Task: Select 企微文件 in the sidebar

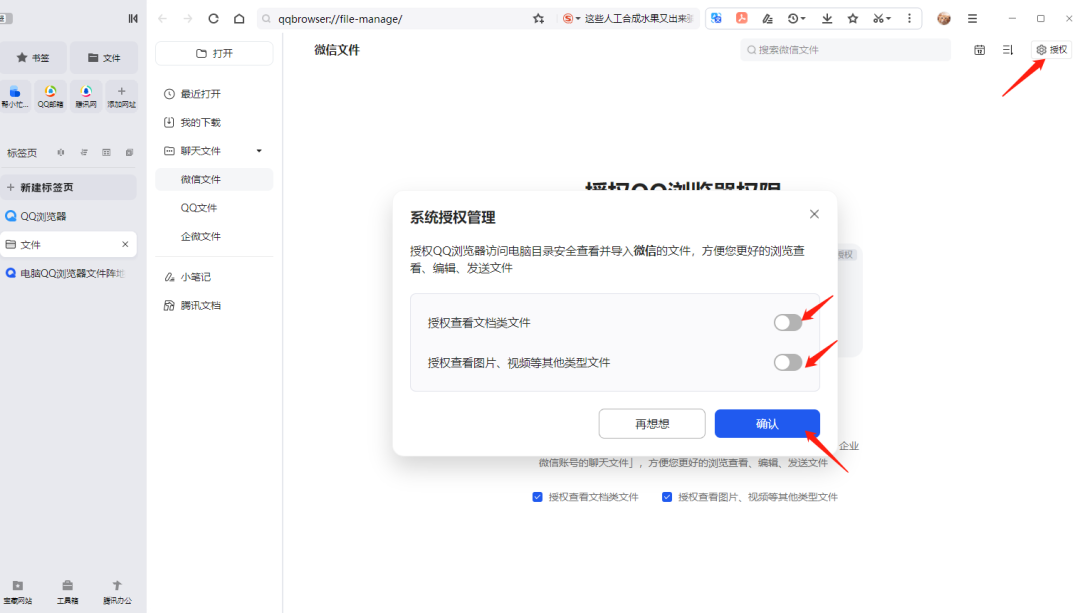Action: tap(214, 236)
